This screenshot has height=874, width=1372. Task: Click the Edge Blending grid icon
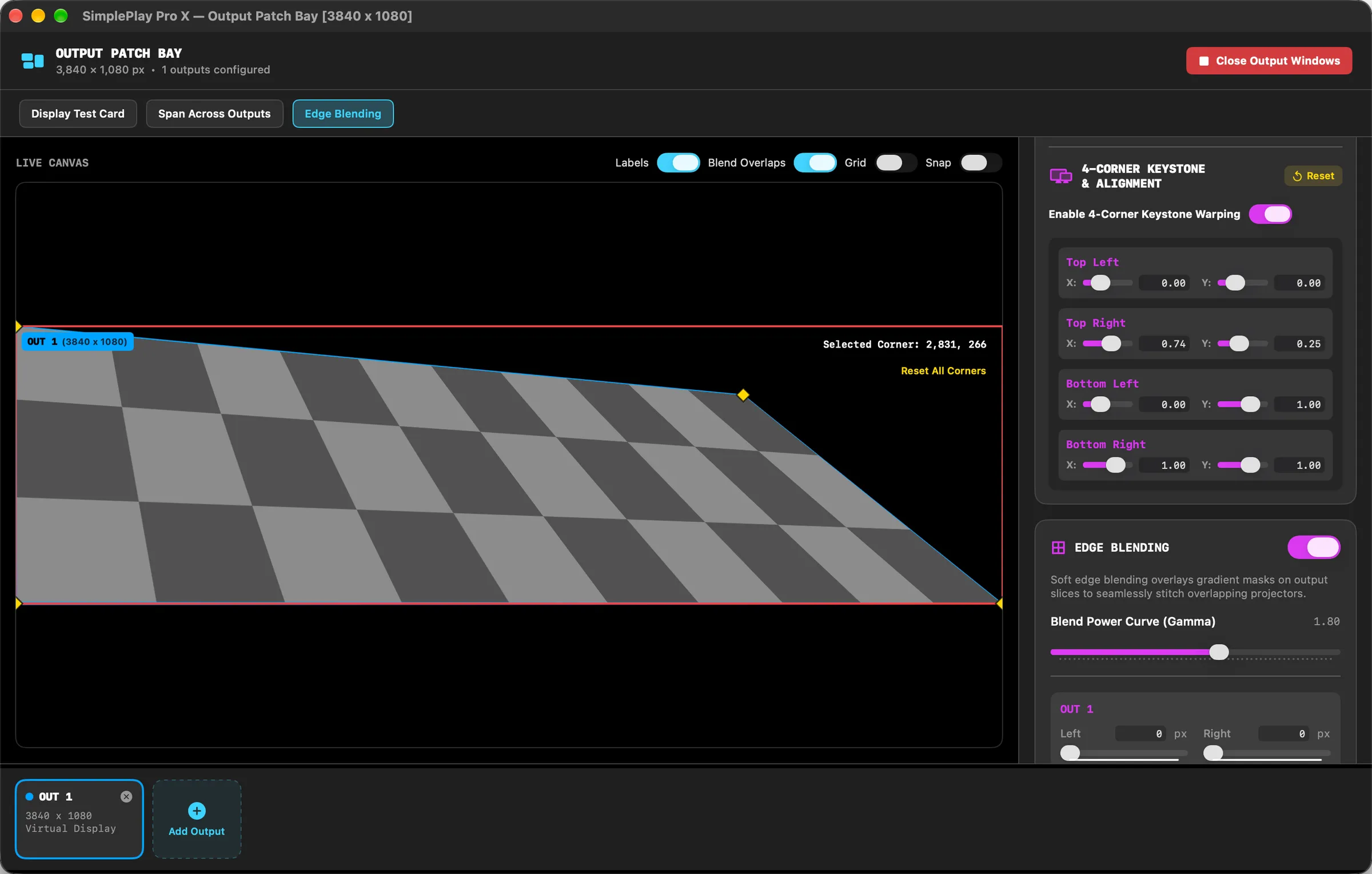[x=1058, y=548]
